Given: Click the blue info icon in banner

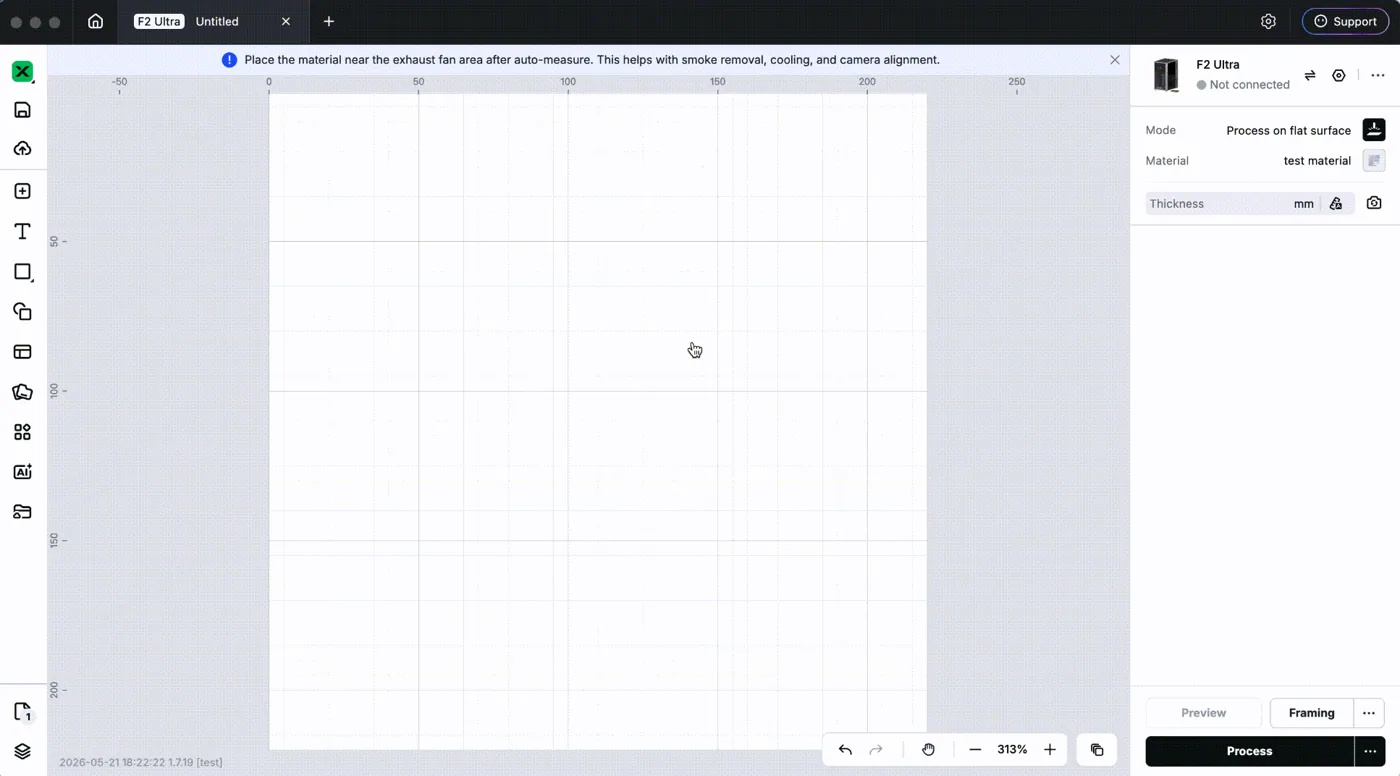Looking at the screenshot, I should tap(229, 60).
